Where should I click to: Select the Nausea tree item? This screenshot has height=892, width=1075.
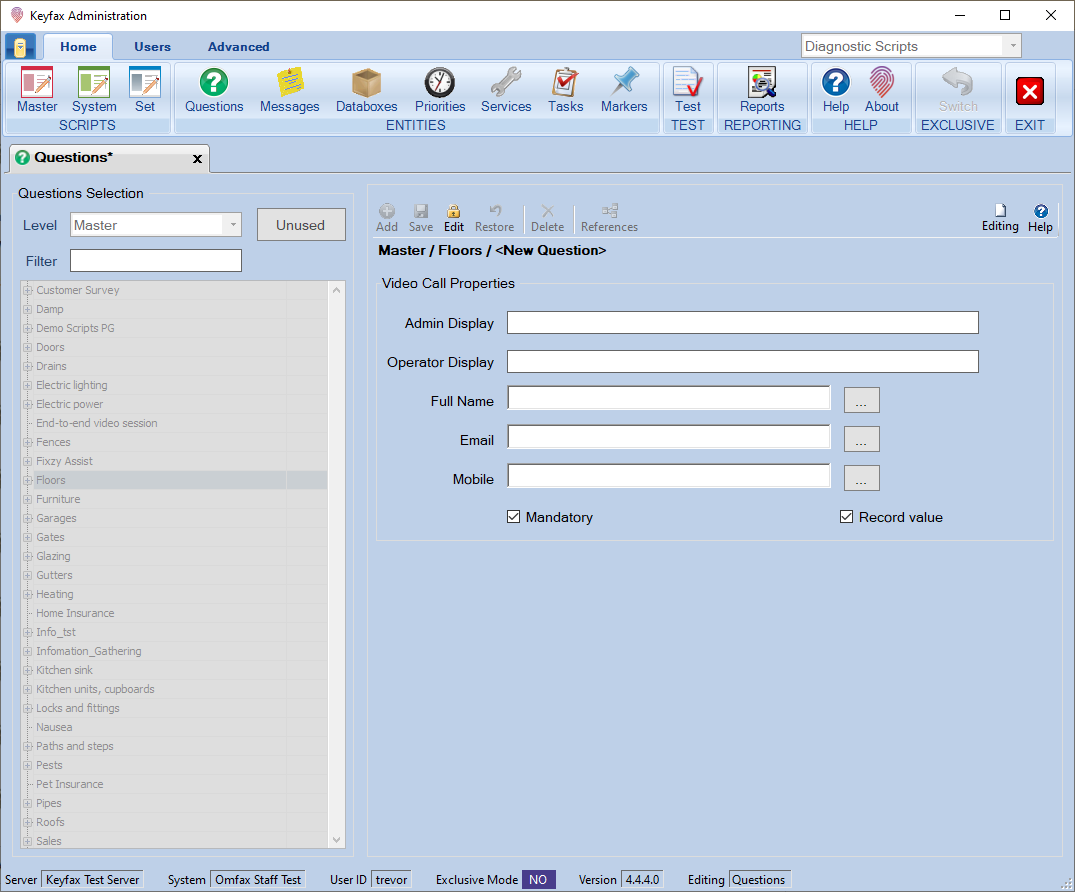click(54, 727)
